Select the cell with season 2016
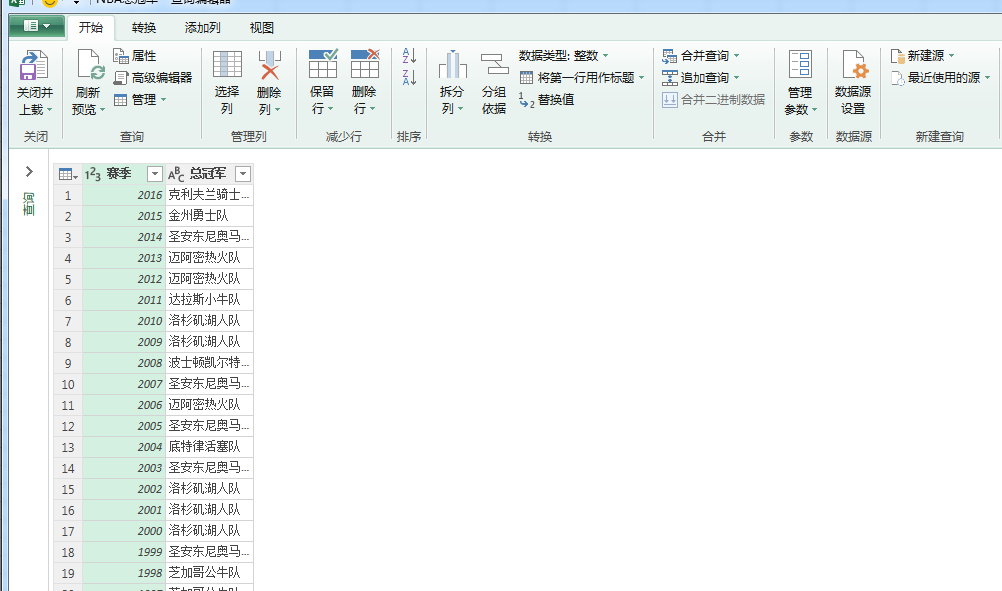This screenshot has width=1002, height=591. (123, 195)
